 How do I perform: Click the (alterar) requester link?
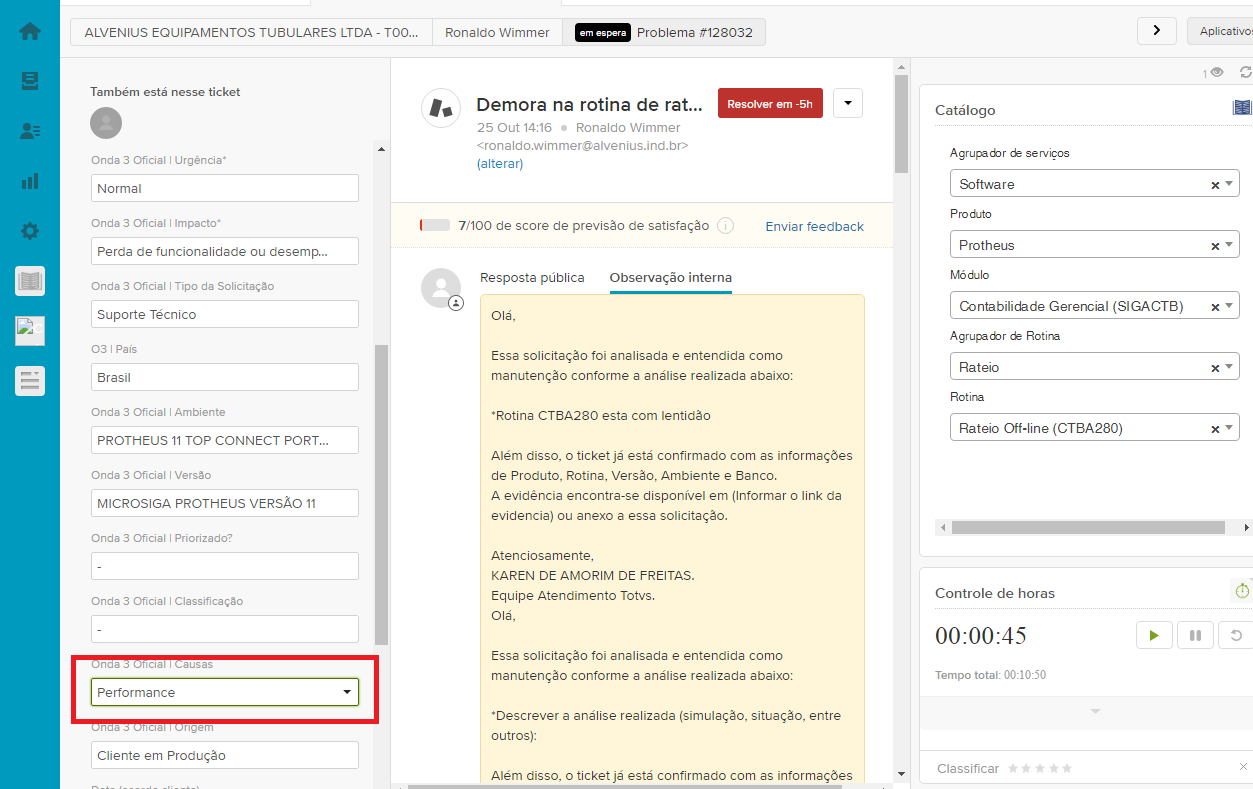500,164
